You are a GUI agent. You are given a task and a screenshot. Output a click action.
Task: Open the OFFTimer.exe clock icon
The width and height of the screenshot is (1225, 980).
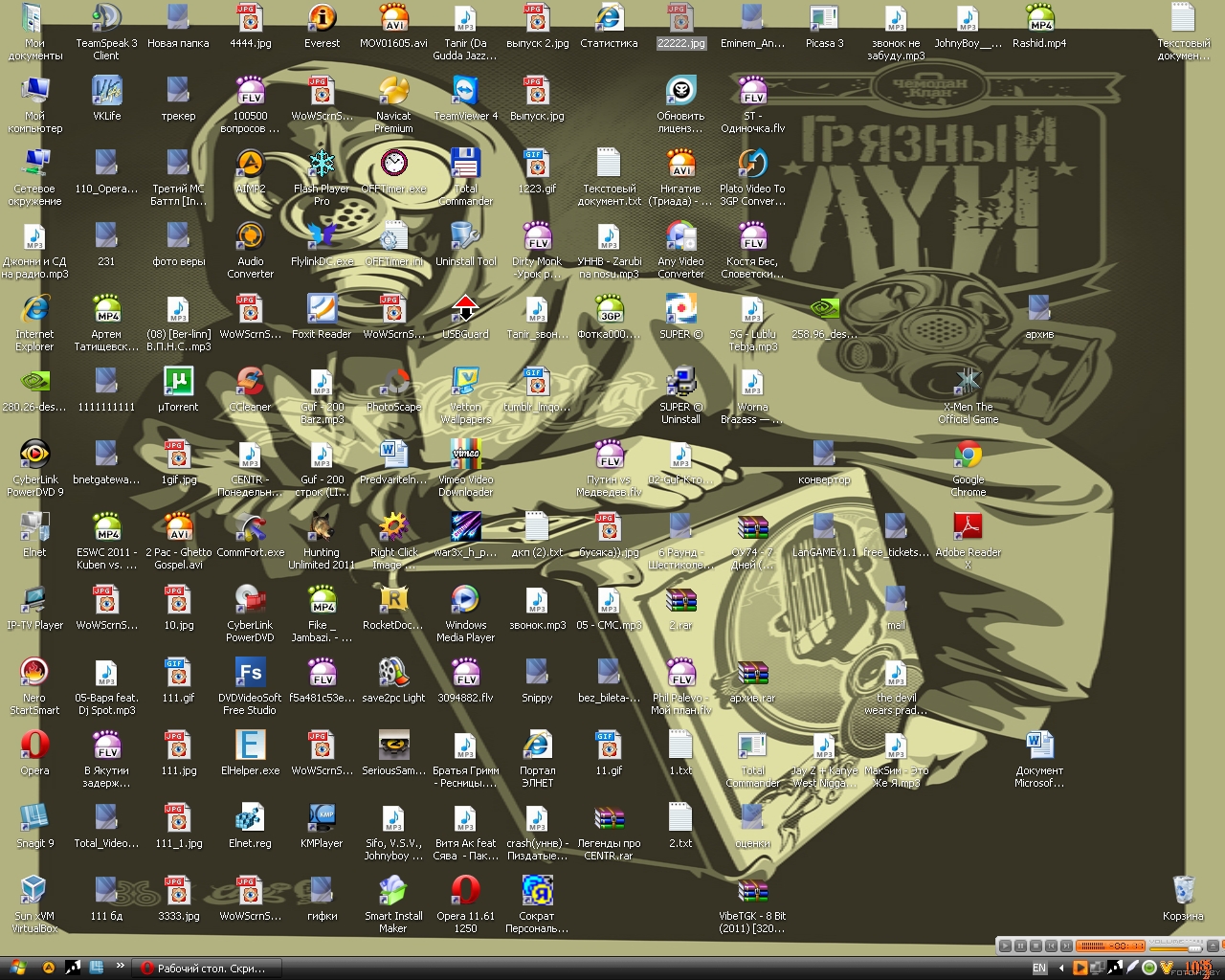tap(393, 171)
